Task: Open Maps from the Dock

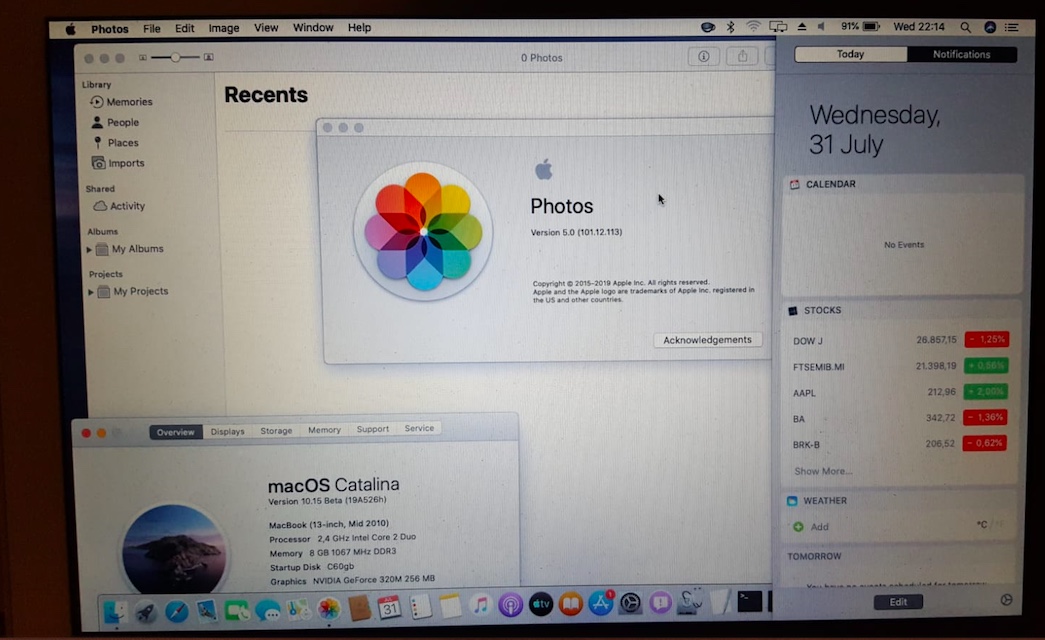Action: coord(298,609)
